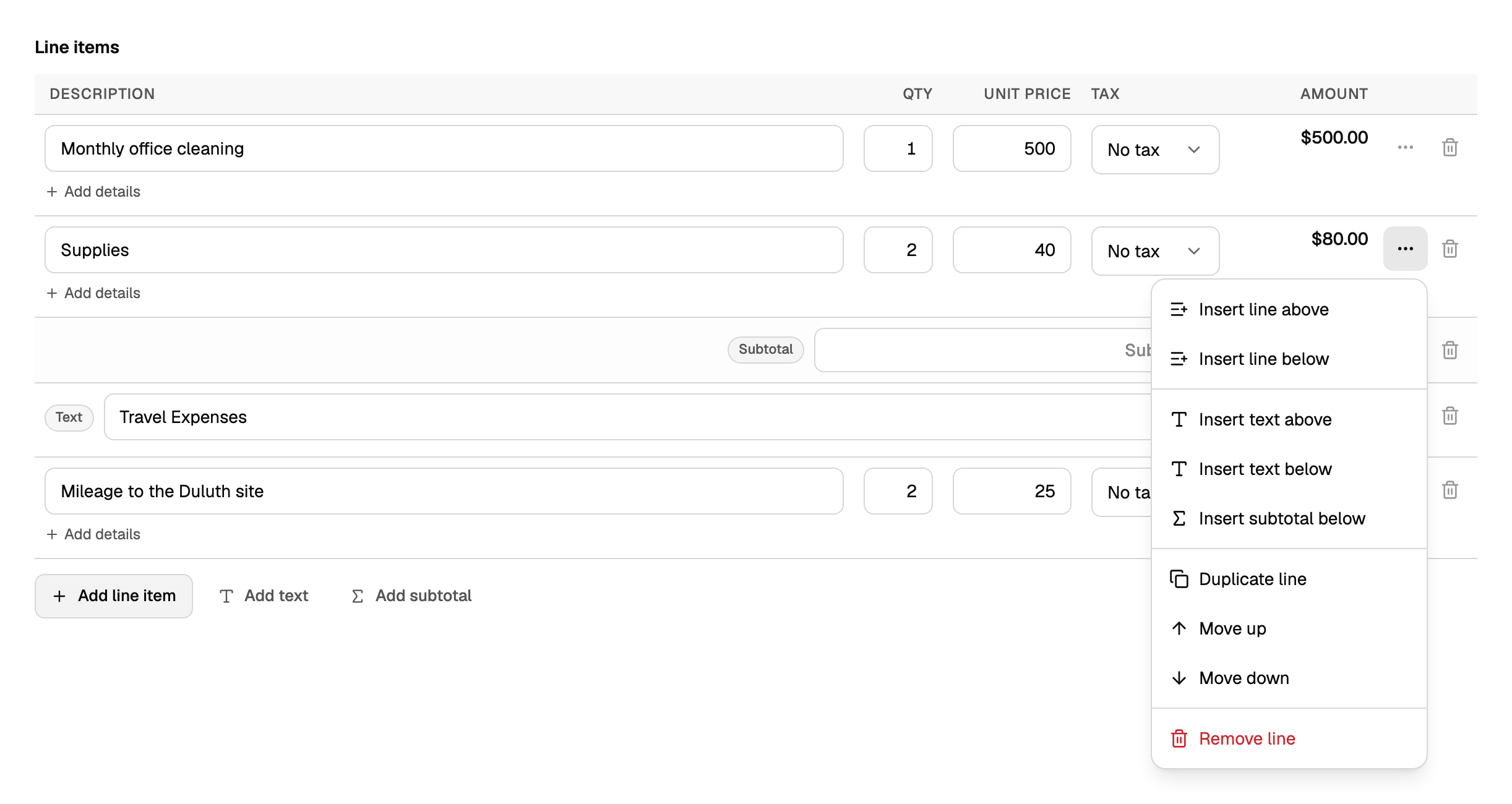Click unit price field showing 500
The height and width of the screenshot is (804, 1512).
pyautogui.click(x=1012, y=148)
